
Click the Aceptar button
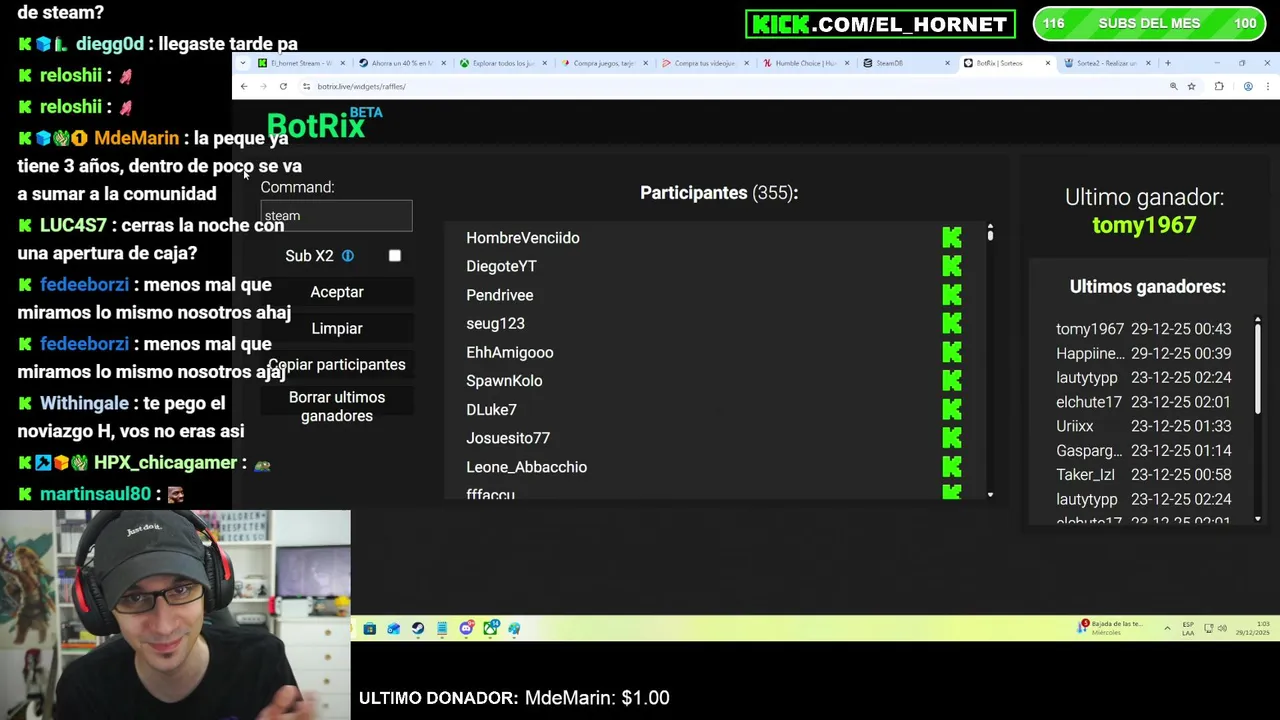click(x=337, y=292)
